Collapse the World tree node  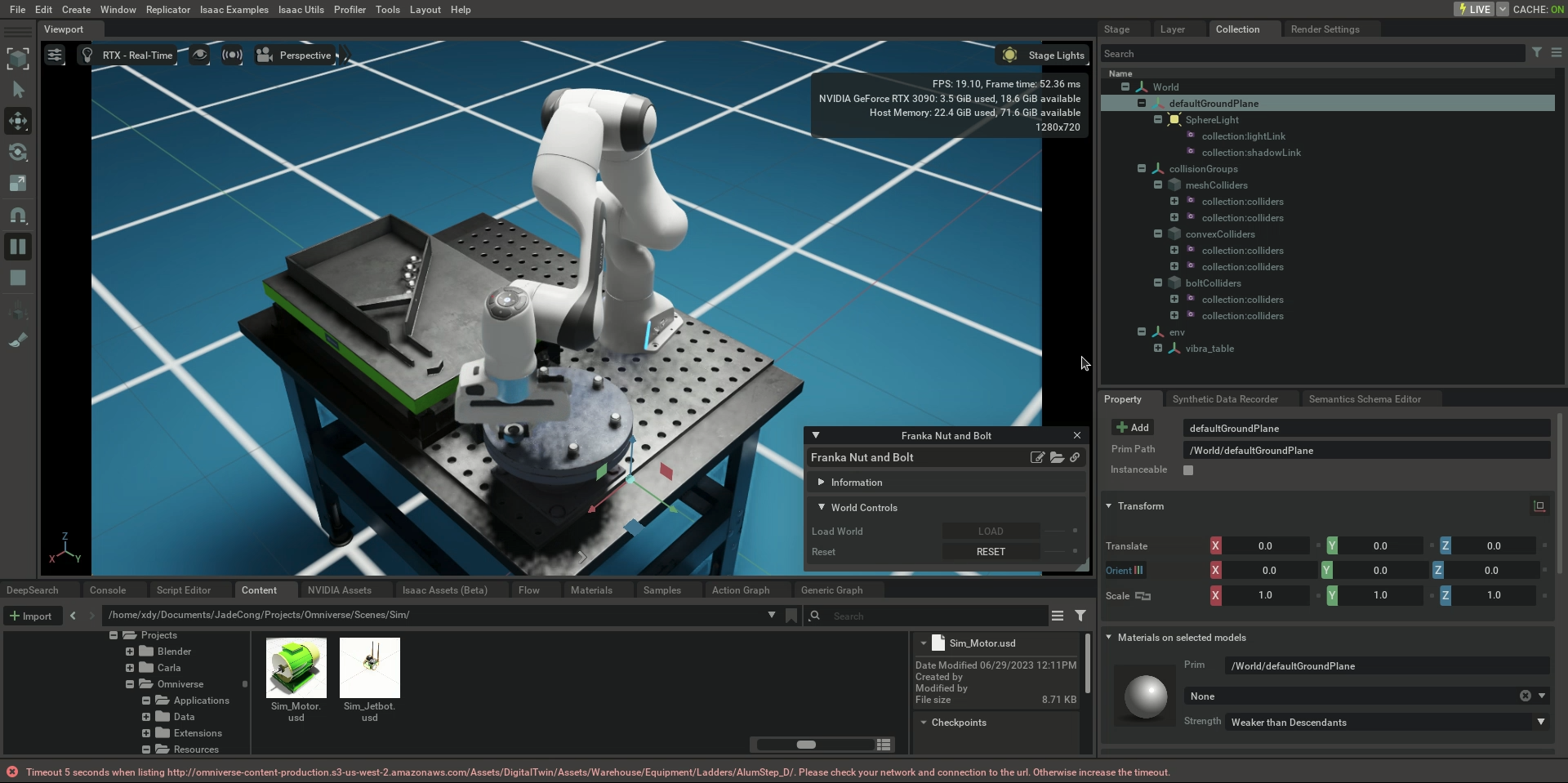pos(1125,87)
